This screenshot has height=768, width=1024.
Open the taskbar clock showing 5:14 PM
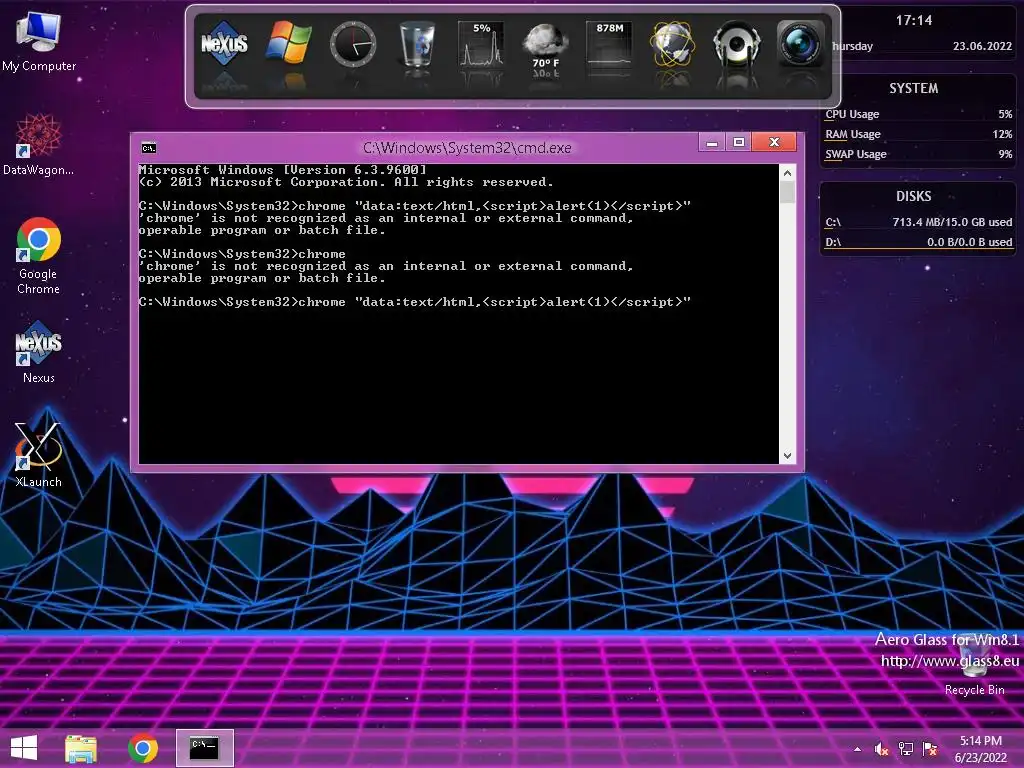coord(981,749)
